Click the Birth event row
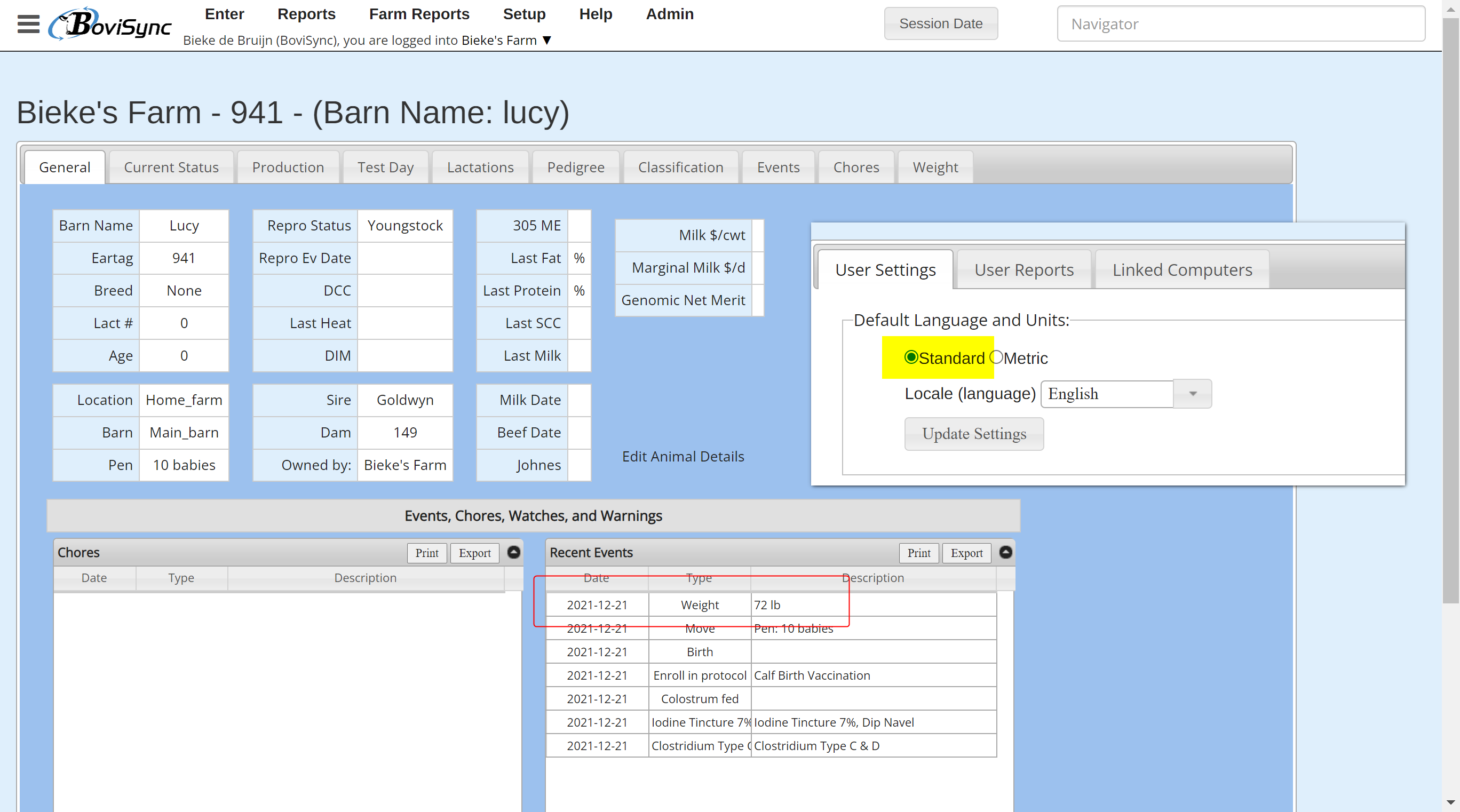This screenshot has width=1460, height=812. pos(771,651)
